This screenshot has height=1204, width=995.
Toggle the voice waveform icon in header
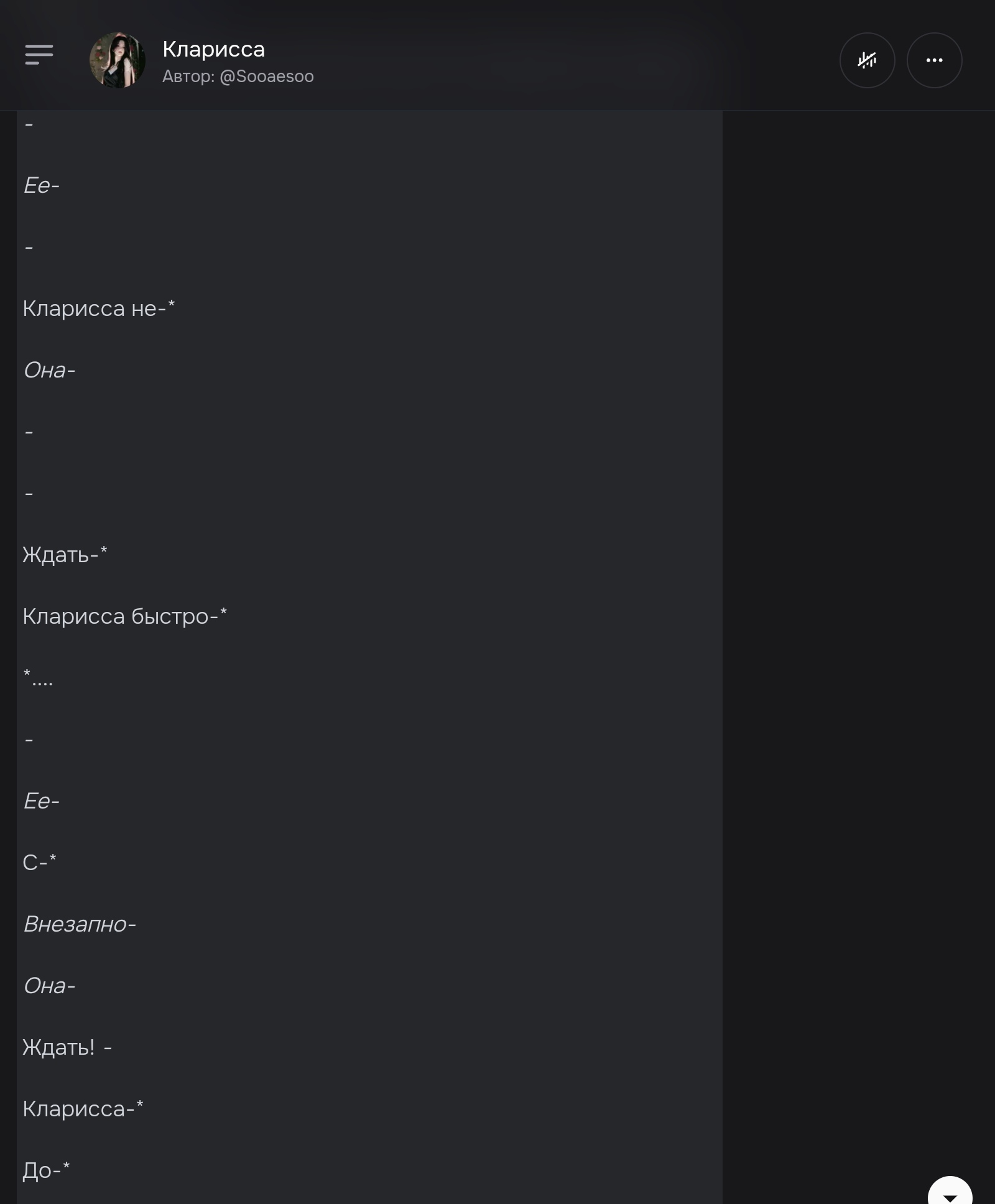pyautogui.click(x=867, y=60)
